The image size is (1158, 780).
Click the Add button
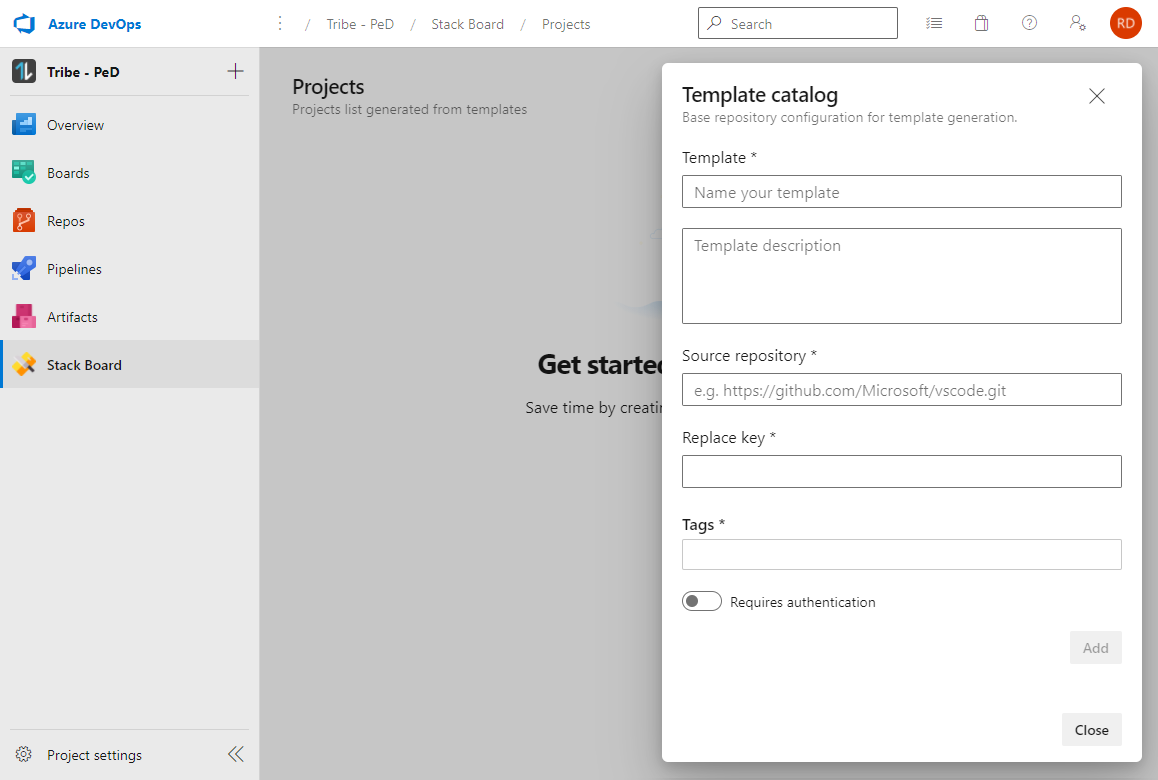tap(1095, 648)
